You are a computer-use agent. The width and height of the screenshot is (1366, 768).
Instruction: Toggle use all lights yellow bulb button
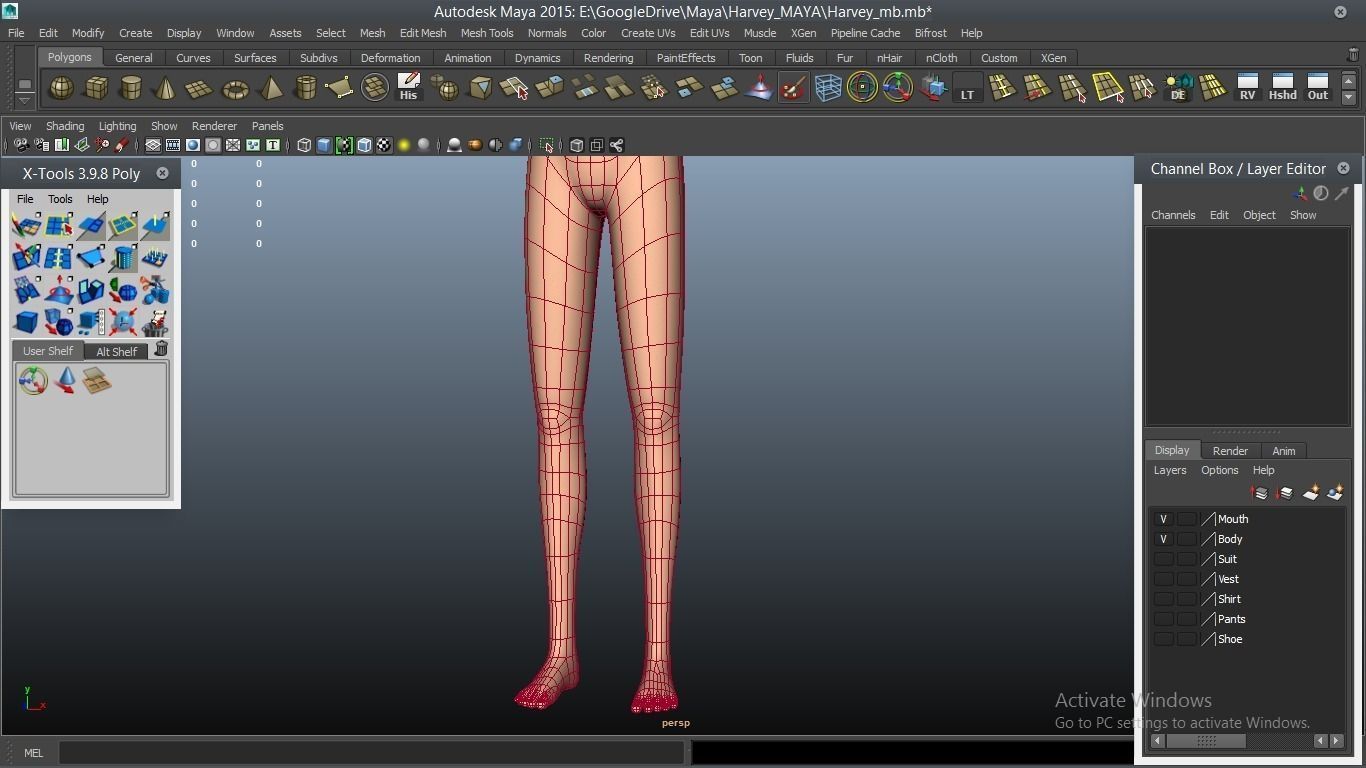click(x=404, y=145)
